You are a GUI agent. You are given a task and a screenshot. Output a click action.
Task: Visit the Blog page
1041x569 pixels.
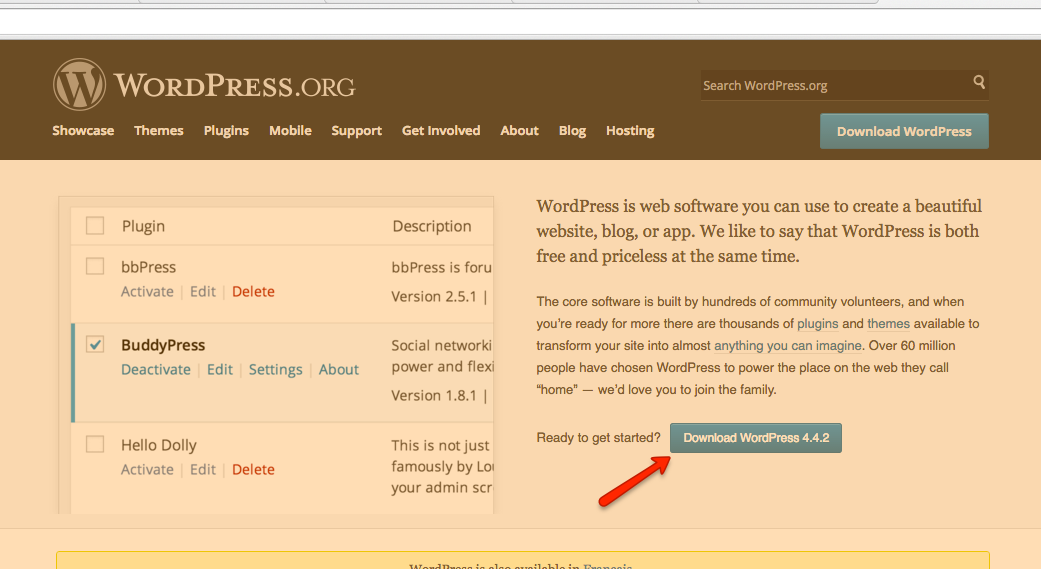pyautogui.click(x=572, y=131)
